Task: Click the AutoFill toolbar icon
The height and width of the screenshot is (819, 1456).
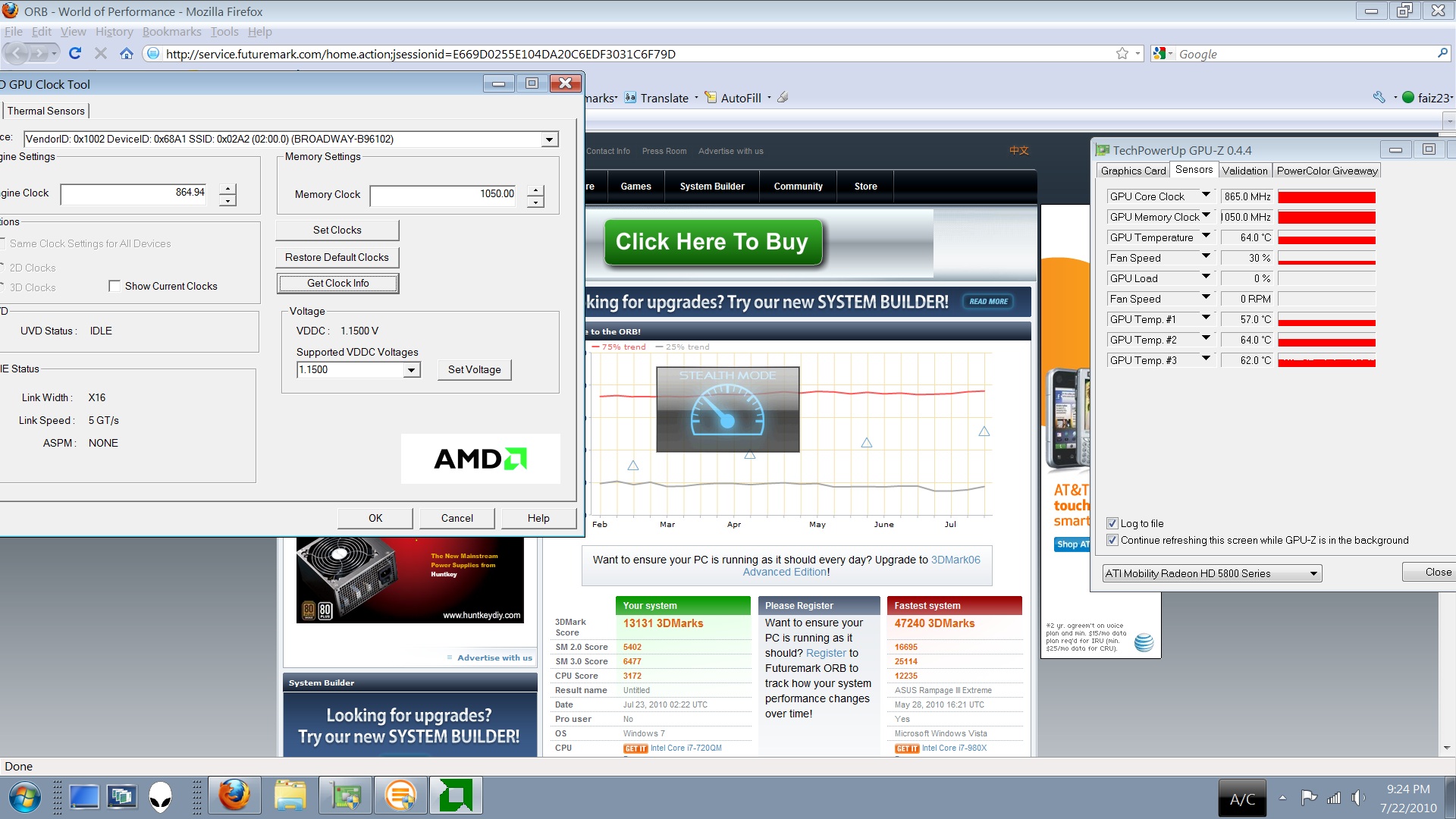Action: (x=711, y=98)
